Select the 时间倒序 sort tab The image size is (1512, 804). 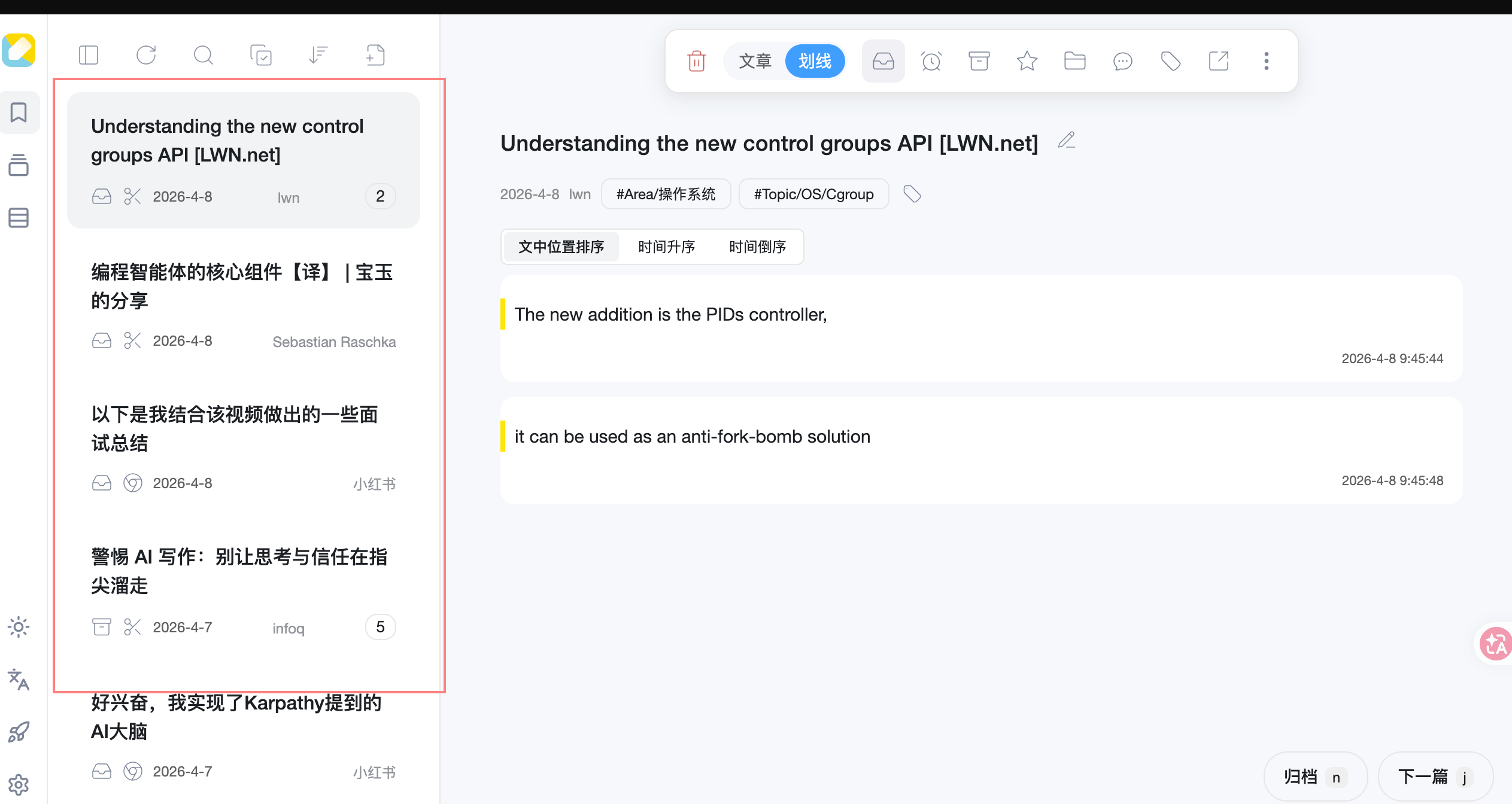(757, 246)
